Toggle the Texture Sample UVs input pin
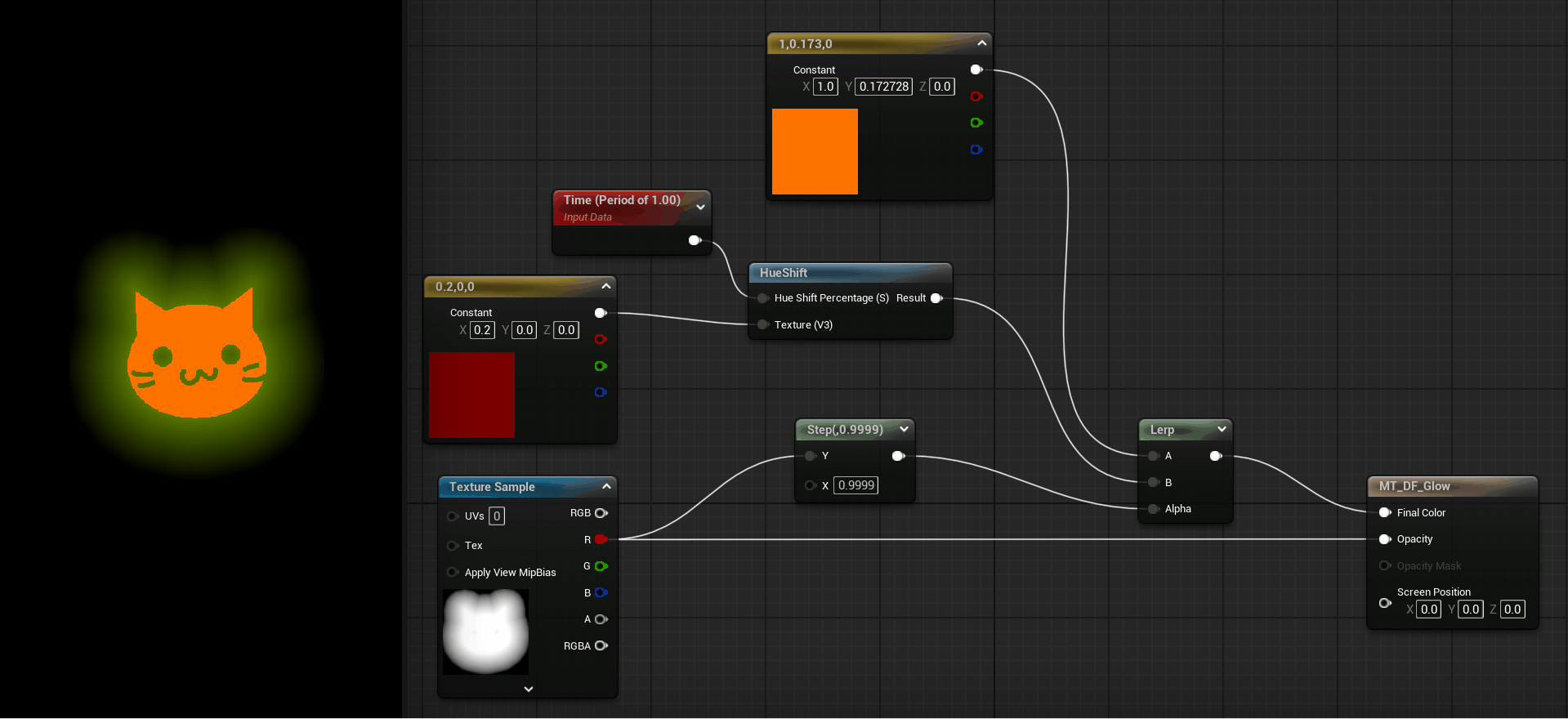This screenshot has height=719, width=1568. [x=453, y=516]
